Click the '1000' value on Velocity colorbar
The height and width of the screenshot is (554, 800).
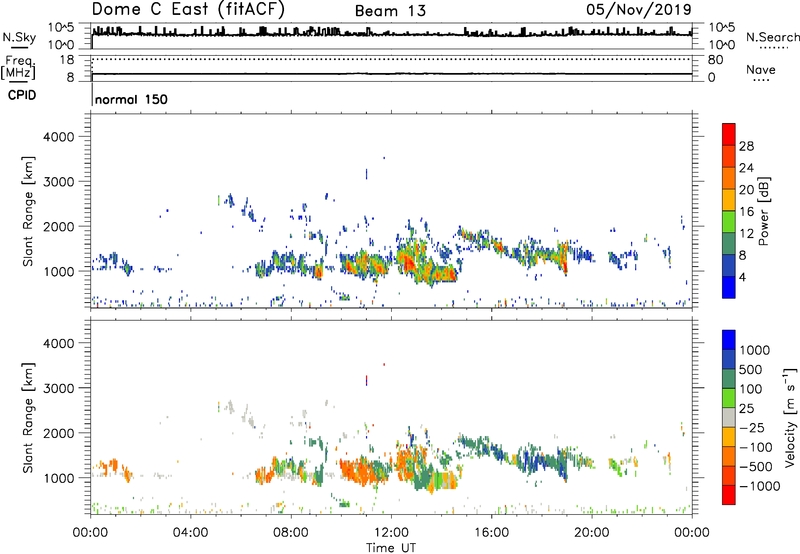pos(755,350)
